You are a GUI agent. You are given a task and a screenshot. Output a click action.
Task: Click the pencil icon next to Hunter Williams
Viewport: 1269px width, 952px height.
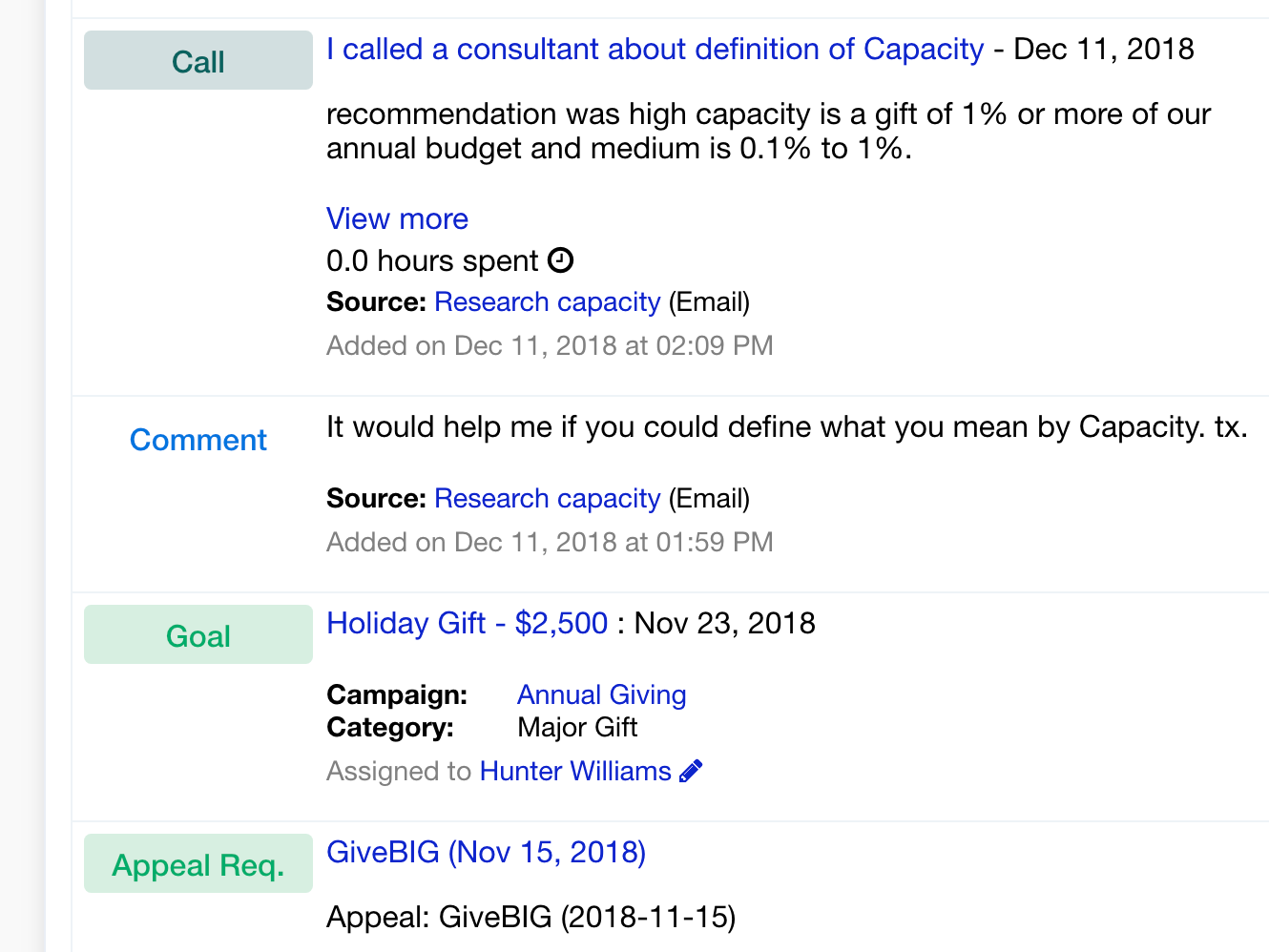coord(691,771)
